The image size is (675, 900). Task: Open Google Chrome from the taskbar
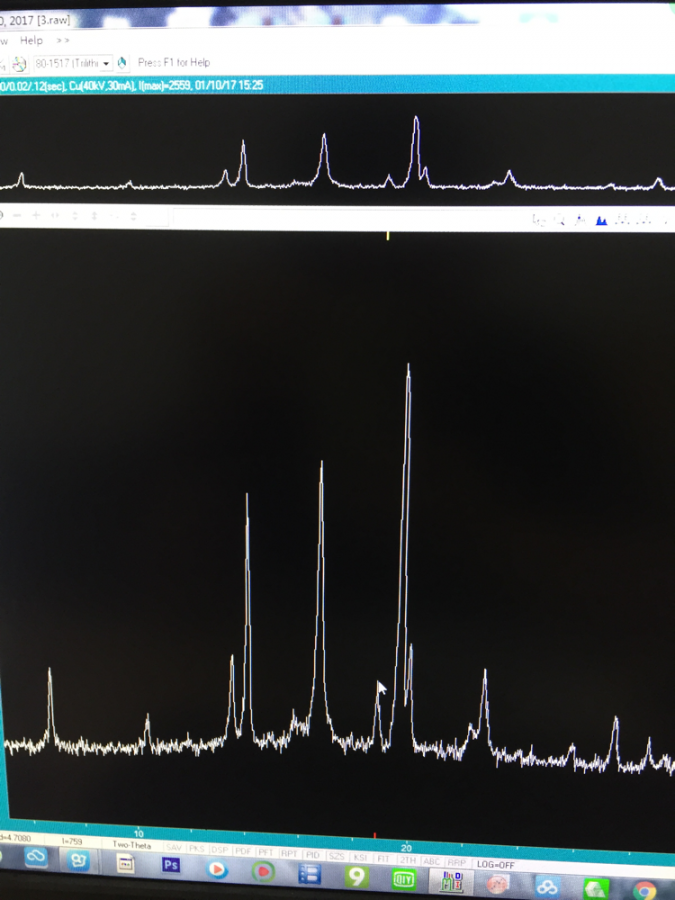click(645, 891)
